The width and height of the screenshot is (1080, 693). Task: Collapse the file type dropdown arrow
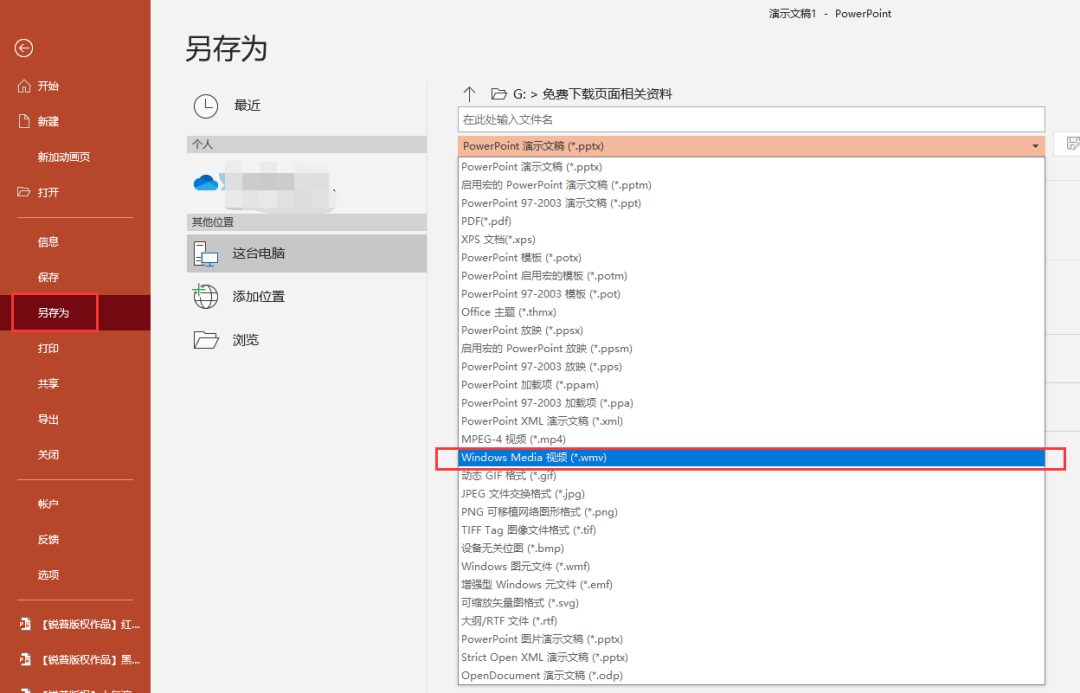click(1035, 146)
